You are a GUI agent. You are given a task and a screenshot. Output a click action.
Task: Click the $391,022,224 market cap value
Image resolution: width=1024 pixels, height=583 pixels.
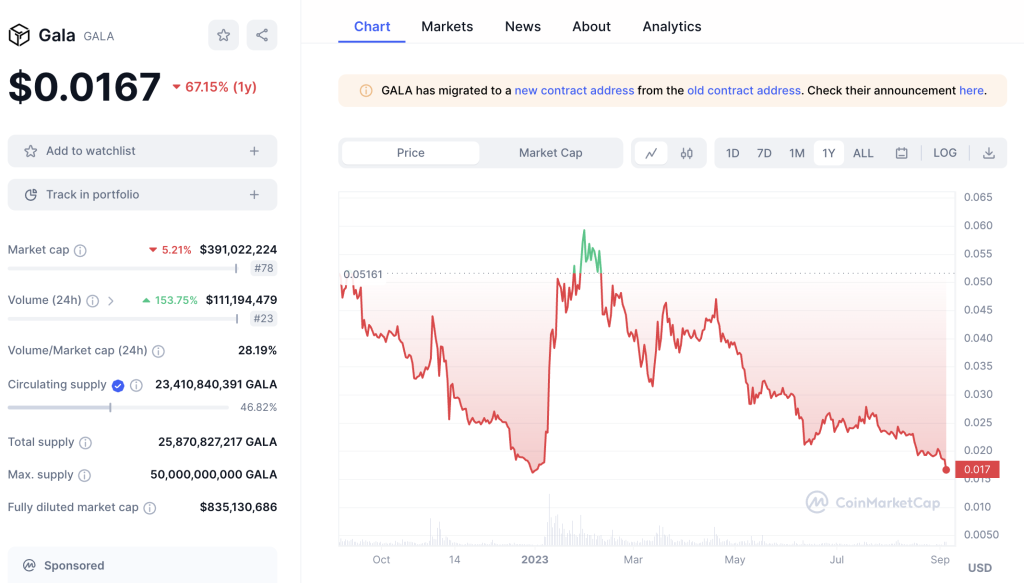(238, 249)
